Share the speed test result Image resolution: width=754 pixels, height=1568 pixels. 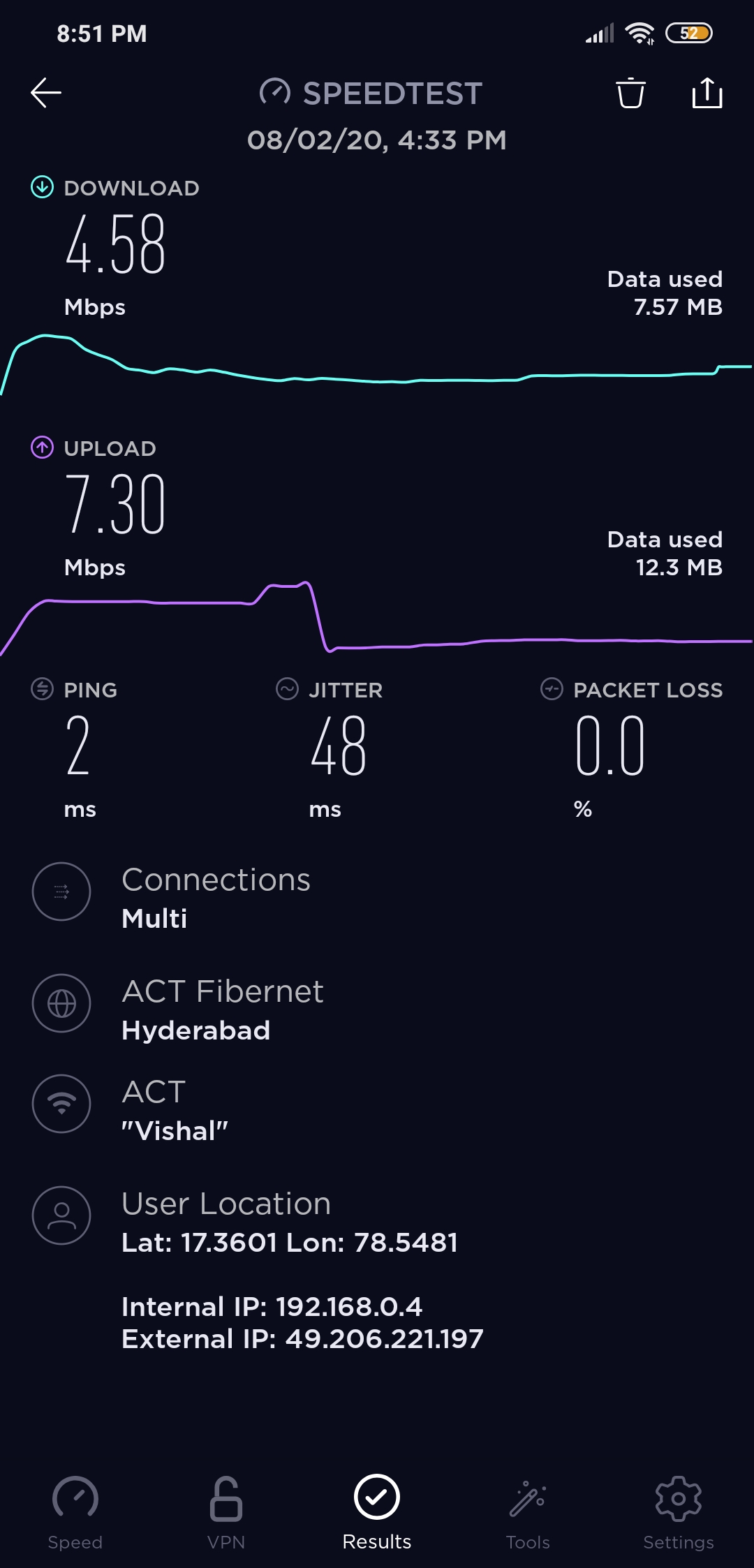tap(707, 93)
